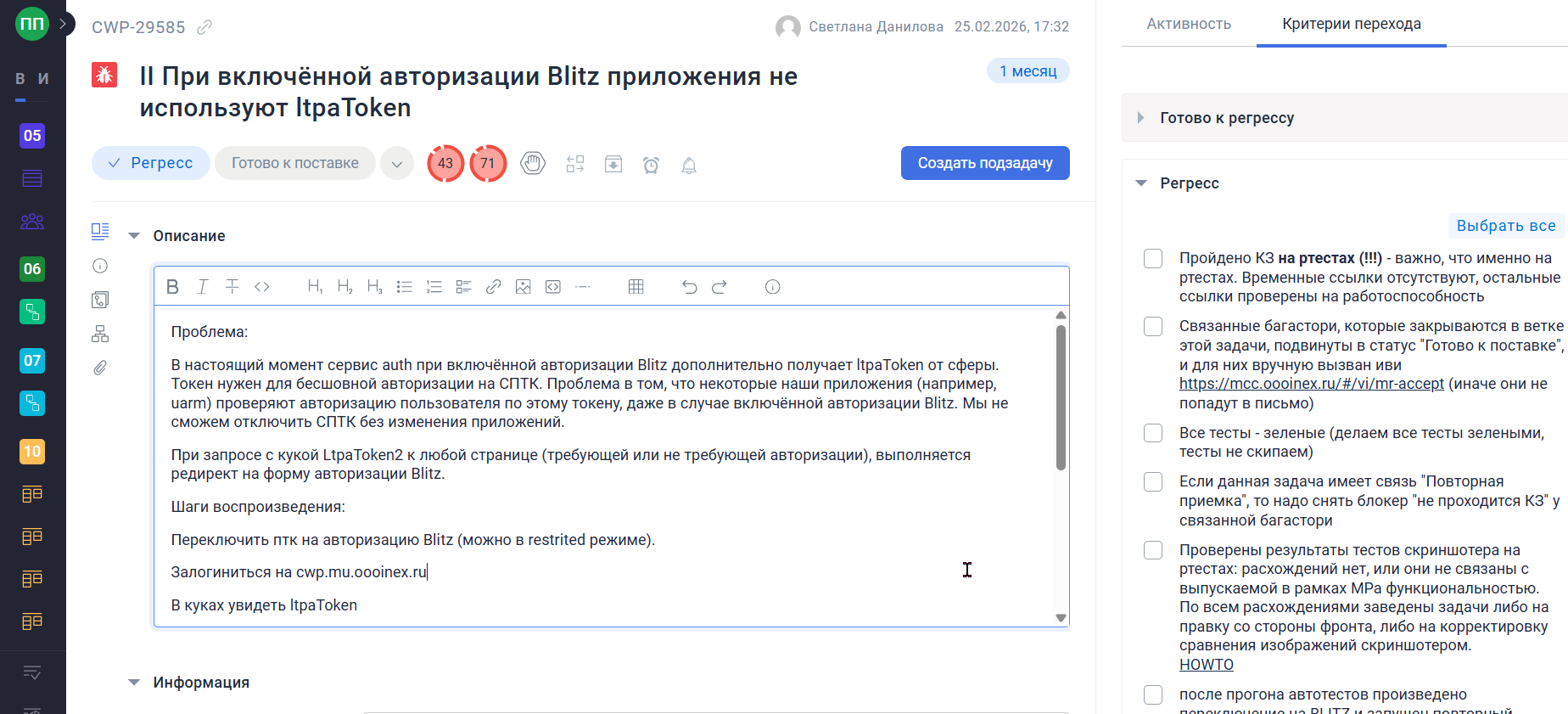Click the alarm clock reminder icon

[x=651, y=165]
